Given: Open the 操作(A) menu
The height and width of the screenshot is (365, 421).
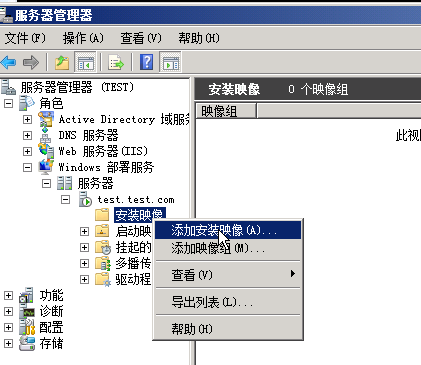Looking at the screenshot, I should [x=83, y=38].
